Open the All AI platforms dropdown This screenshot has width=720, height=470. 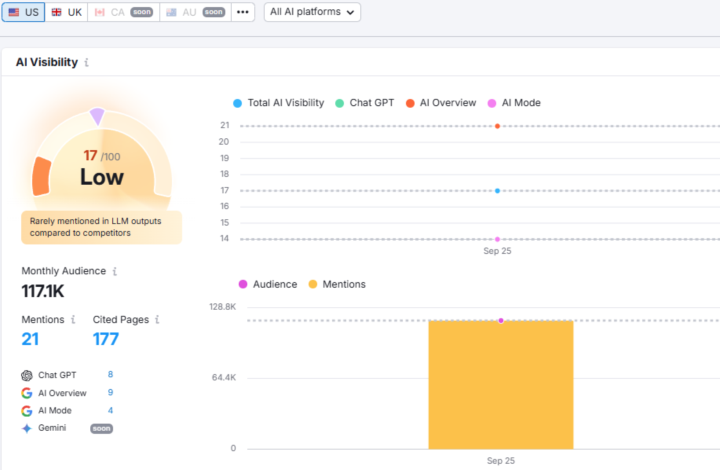[x=312, y=12]
